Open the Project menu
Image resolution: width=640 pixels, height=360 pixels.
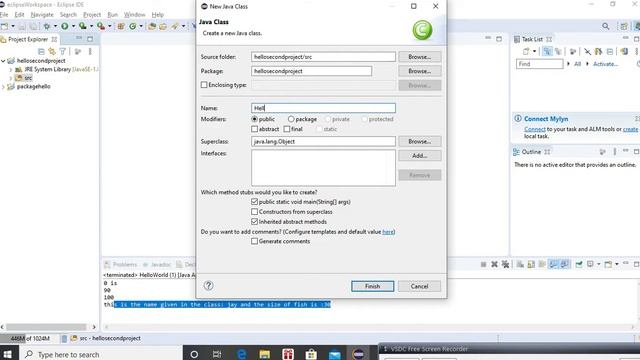coord(92,15)
